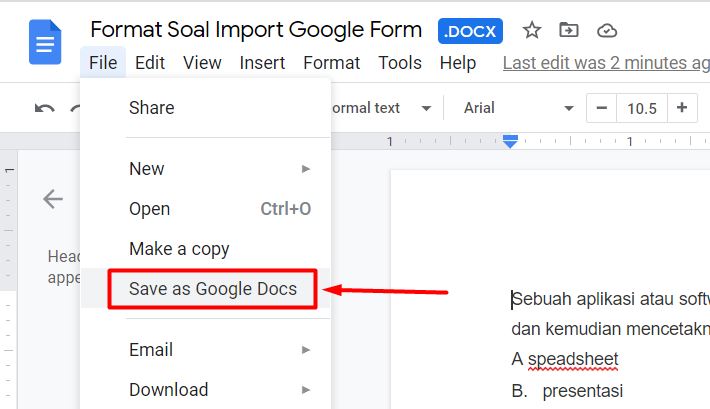Open the last edit history link
Screen dimensions: 710x409
[x=606, y=63]
